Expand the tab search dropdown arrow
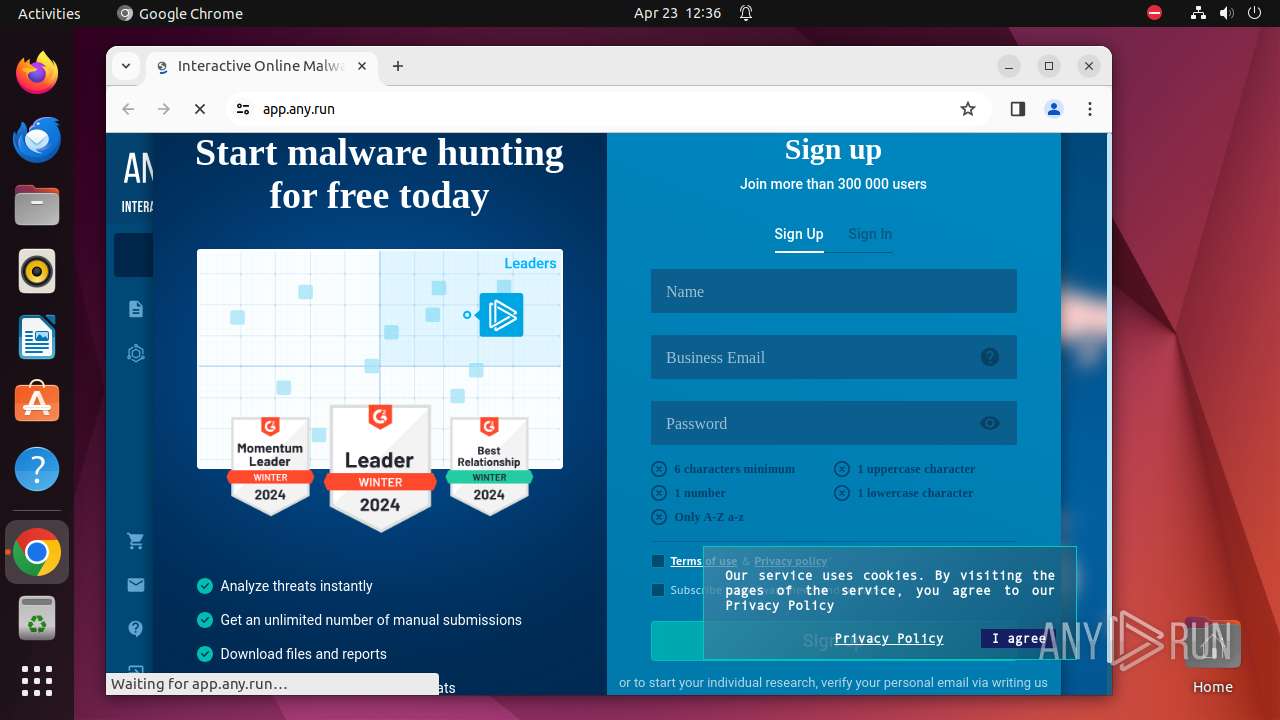Screen dimensions: 1280x720 tap(126, 66)
